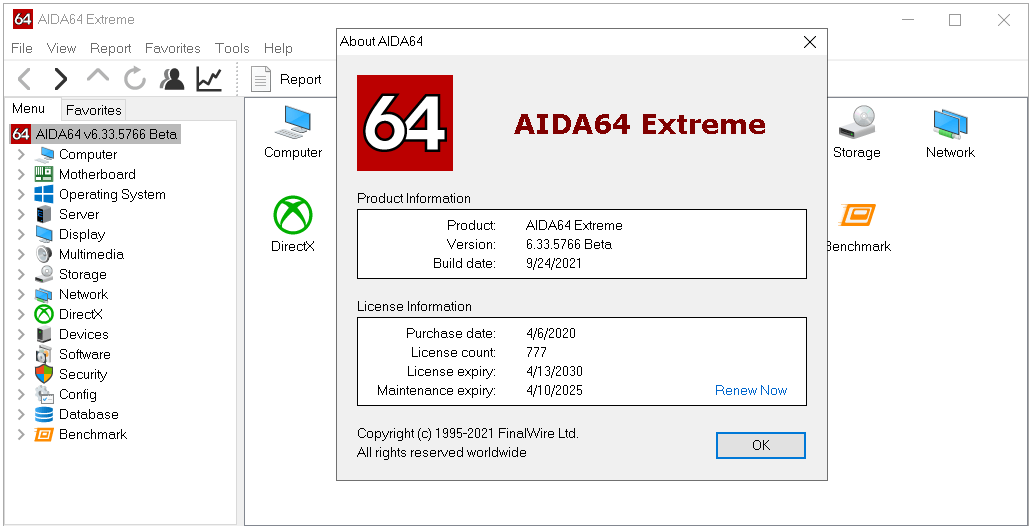Image resolution: width=1030 pixels, height=526 pixels.
Task: Expand the Storage tree node
Action: click(x=21, y=274)
